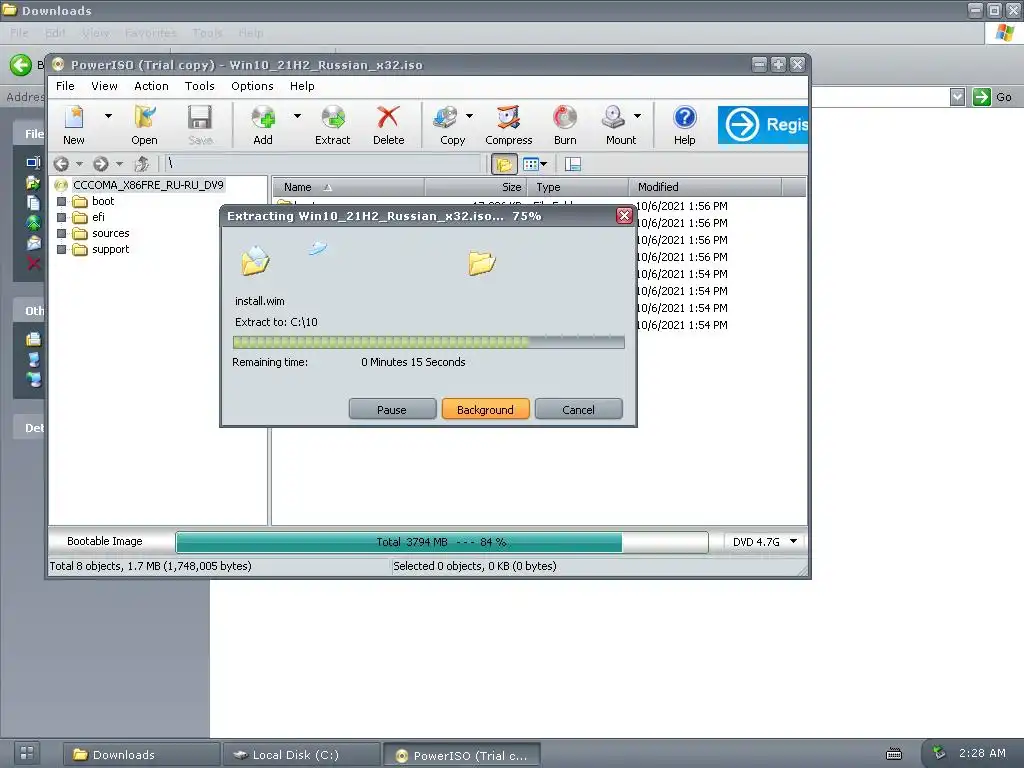1024x768 pixels.
Task: Click the Add files toolbar icon
Action: click(263, 125)
